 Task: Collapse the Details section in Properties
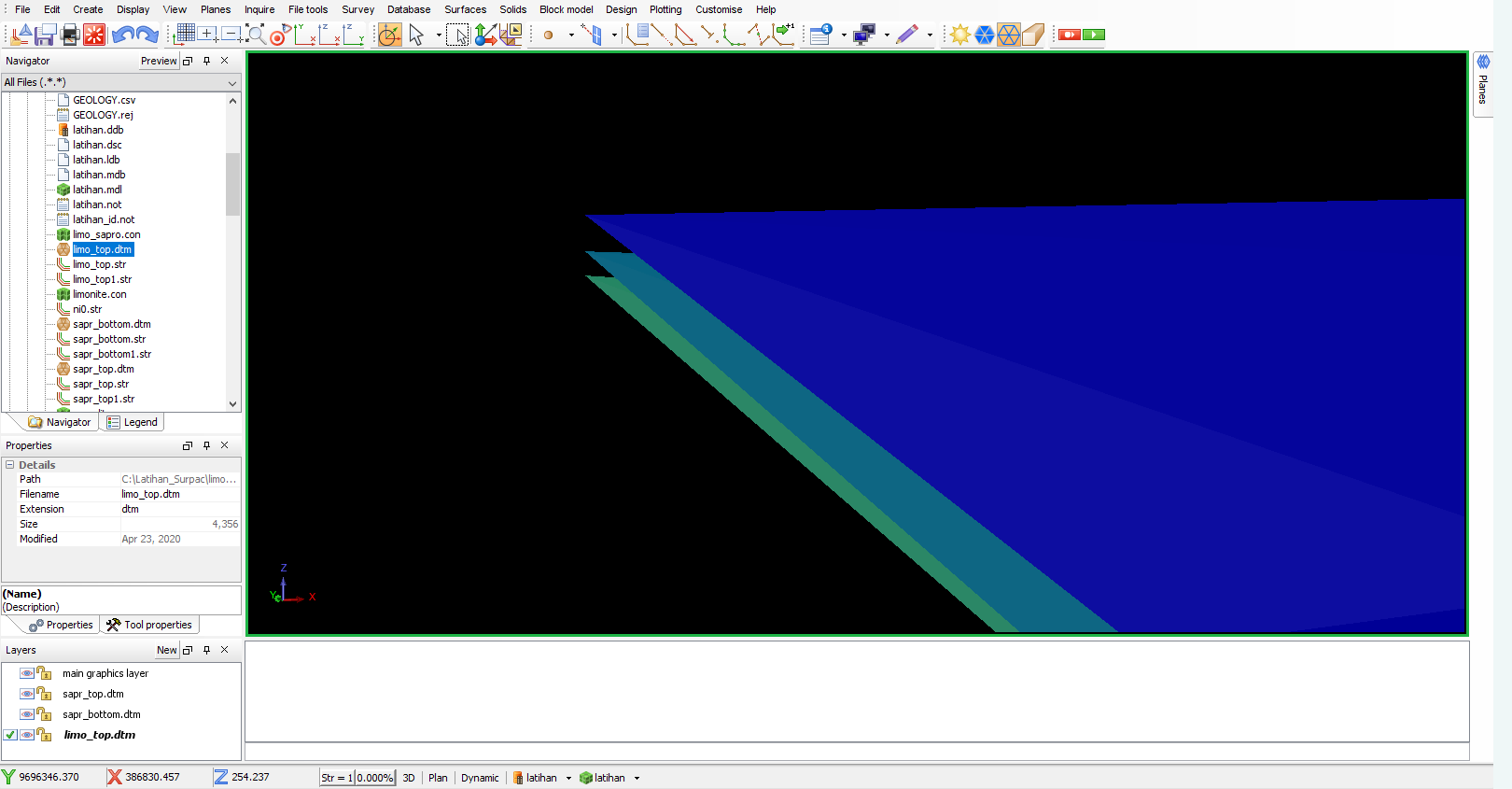10,465
